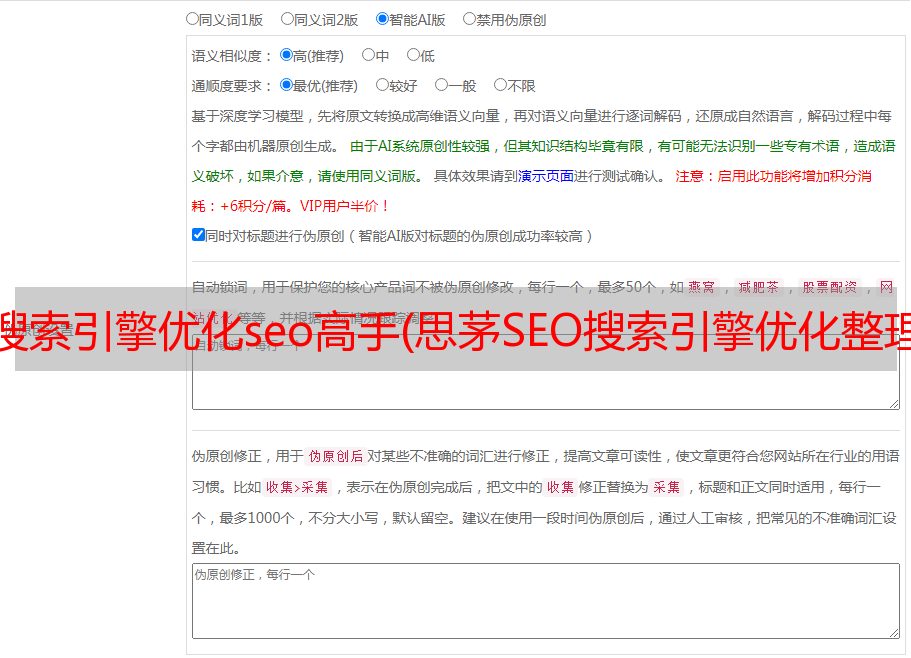Image resolution: width=911 pixels, height=658 pixels.
Task: Click the 伪原创后 highlighted tag
Action: pos(336,456)
